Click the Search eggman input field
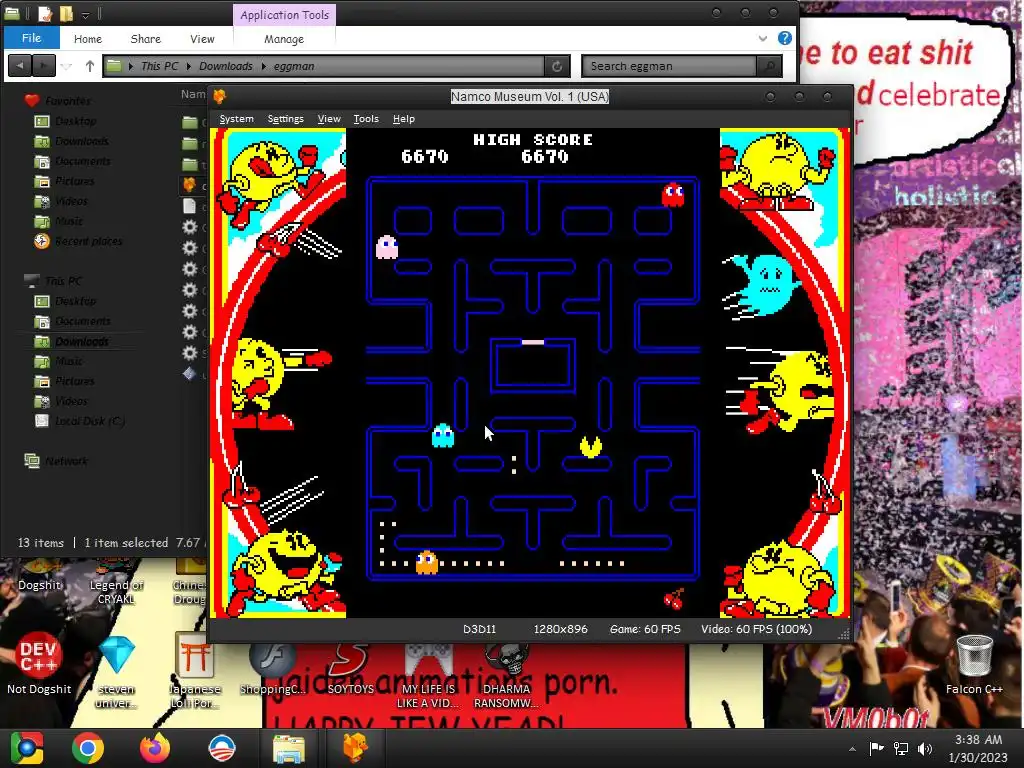The image size is (1024, 768). point(669,66)
